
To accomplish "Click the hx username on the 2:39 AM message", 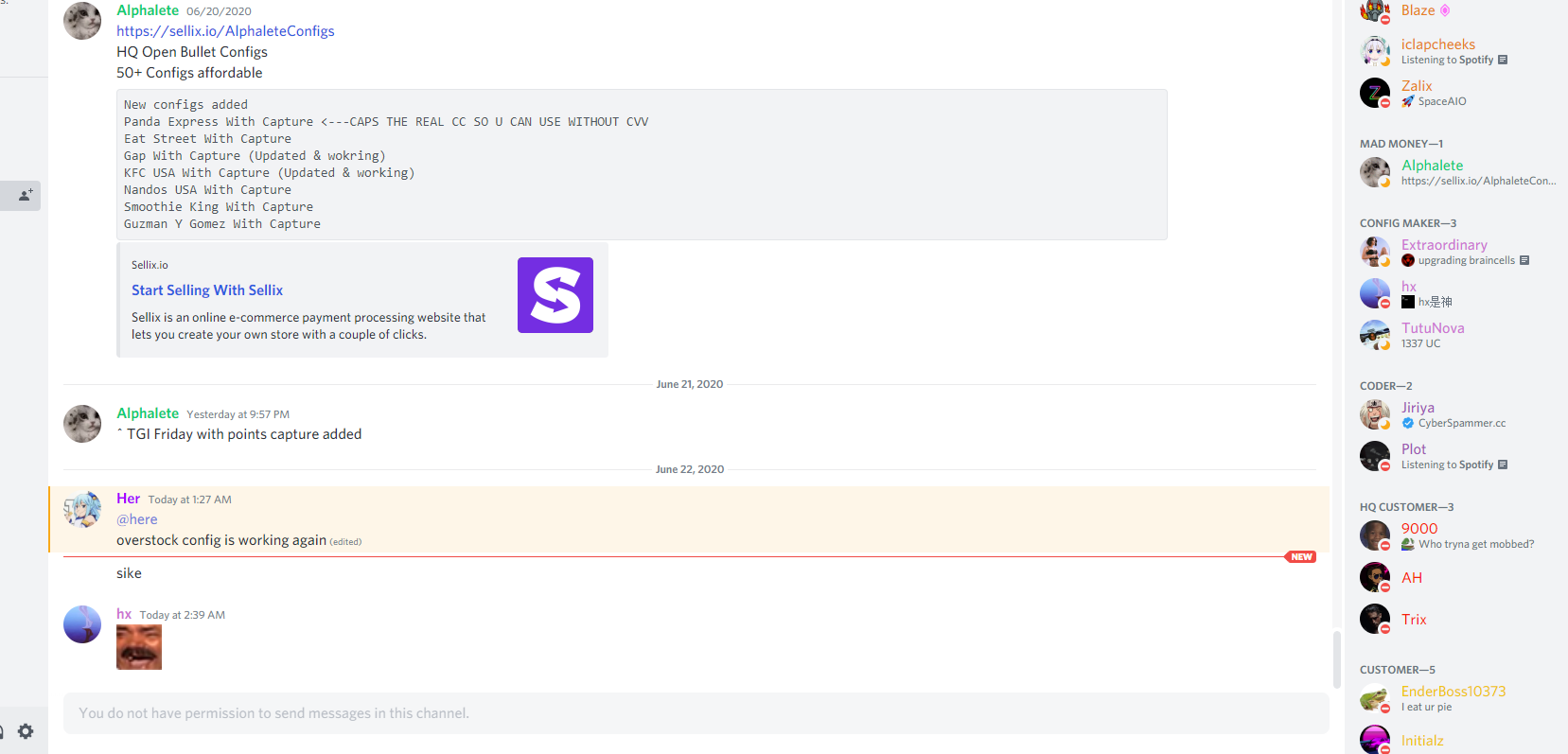I will pos(124,614).
